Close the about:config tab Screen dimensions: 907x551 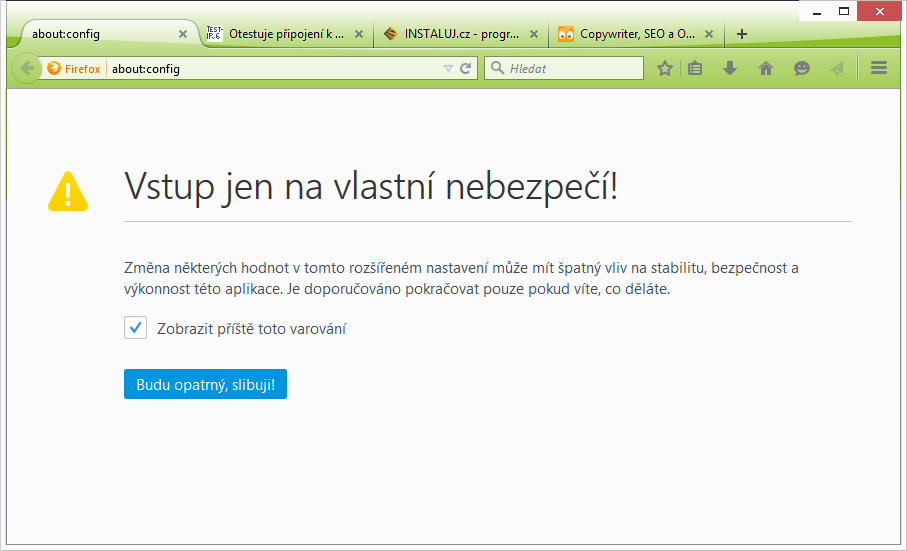[x=183, y=34]
